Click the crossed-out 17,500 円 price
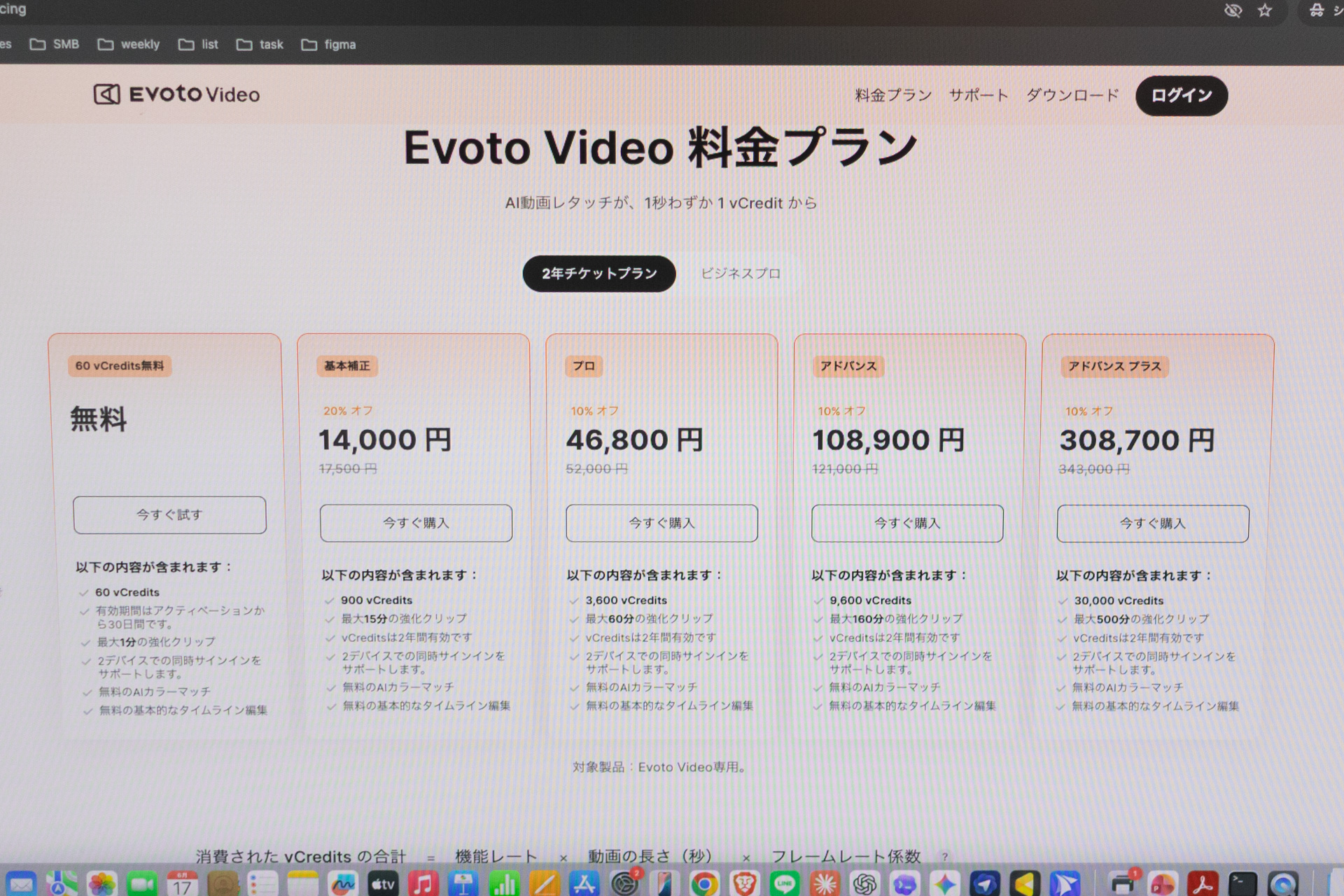This screenshot has width=1344, height=896. pos(348,469)
